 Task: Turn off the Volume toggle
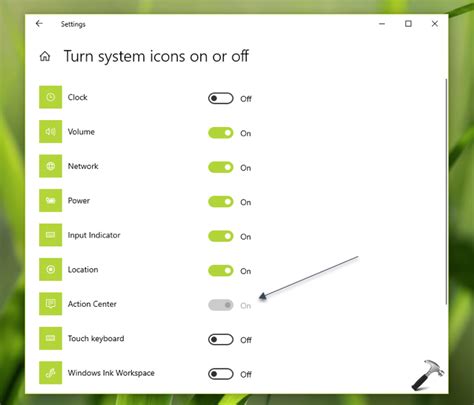click(221, 133)
